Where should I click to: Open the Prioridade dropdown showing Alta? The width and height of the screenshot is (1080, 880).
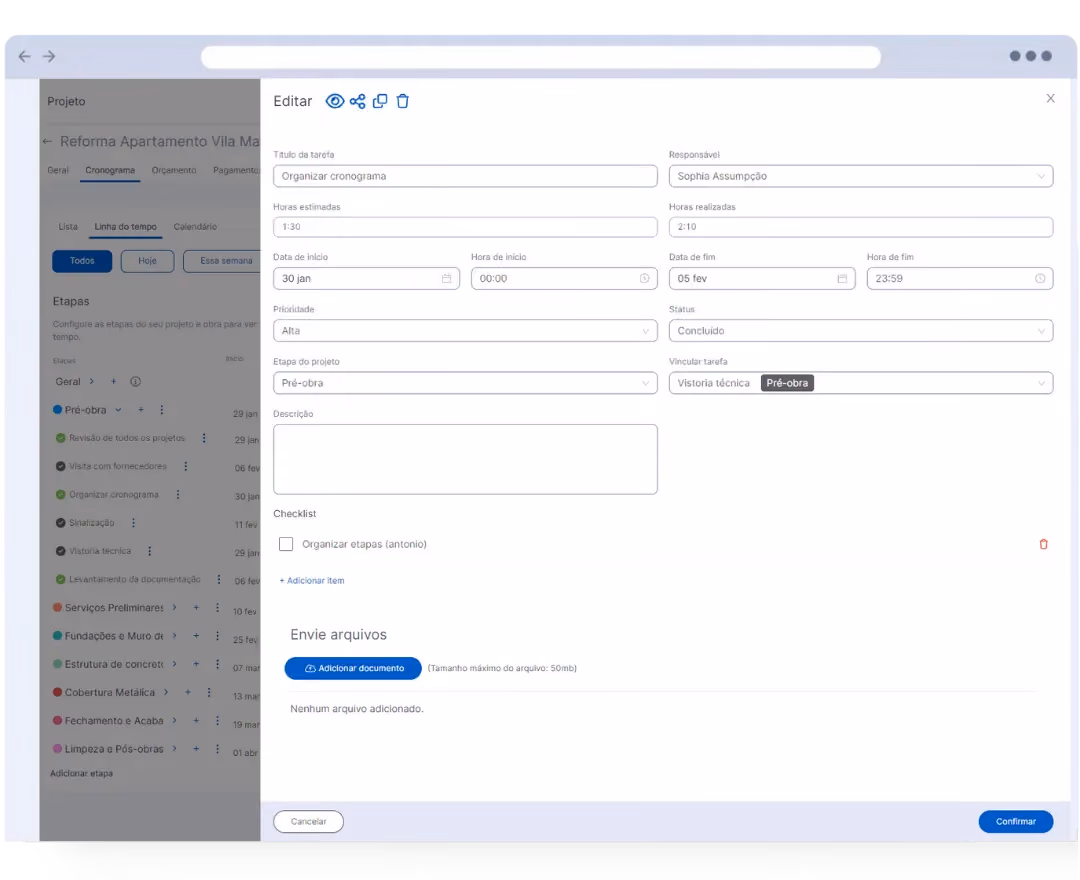pyautogui.click(x=465, y=331)
